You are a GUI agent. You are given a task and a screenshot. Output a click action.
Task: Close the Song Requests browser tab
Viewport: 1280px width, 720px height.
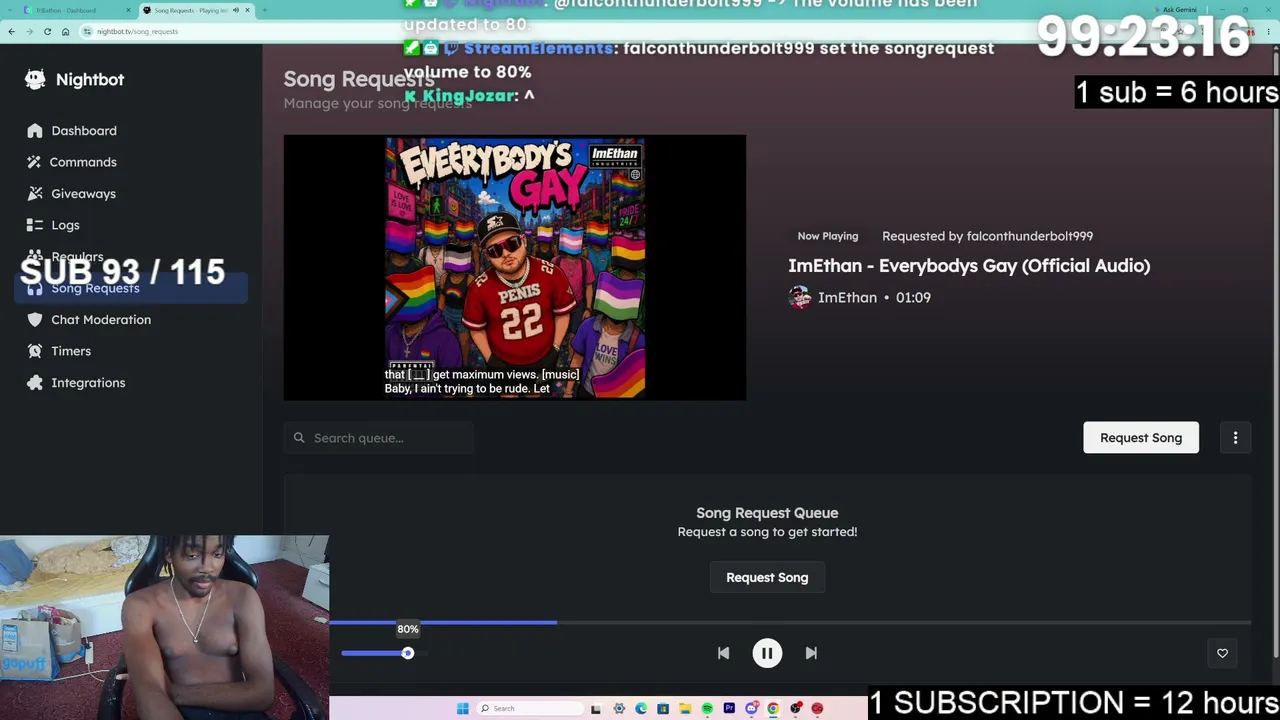click(x=247, y=11)
